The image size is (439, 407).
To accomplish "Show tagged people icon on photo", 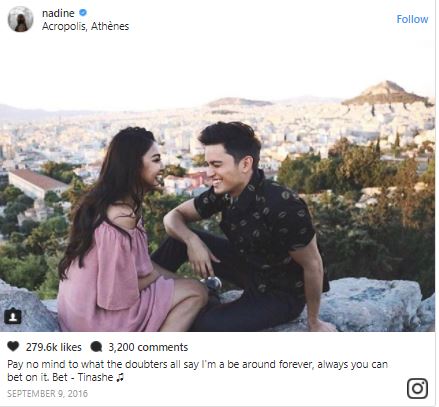I will point(13,316).
